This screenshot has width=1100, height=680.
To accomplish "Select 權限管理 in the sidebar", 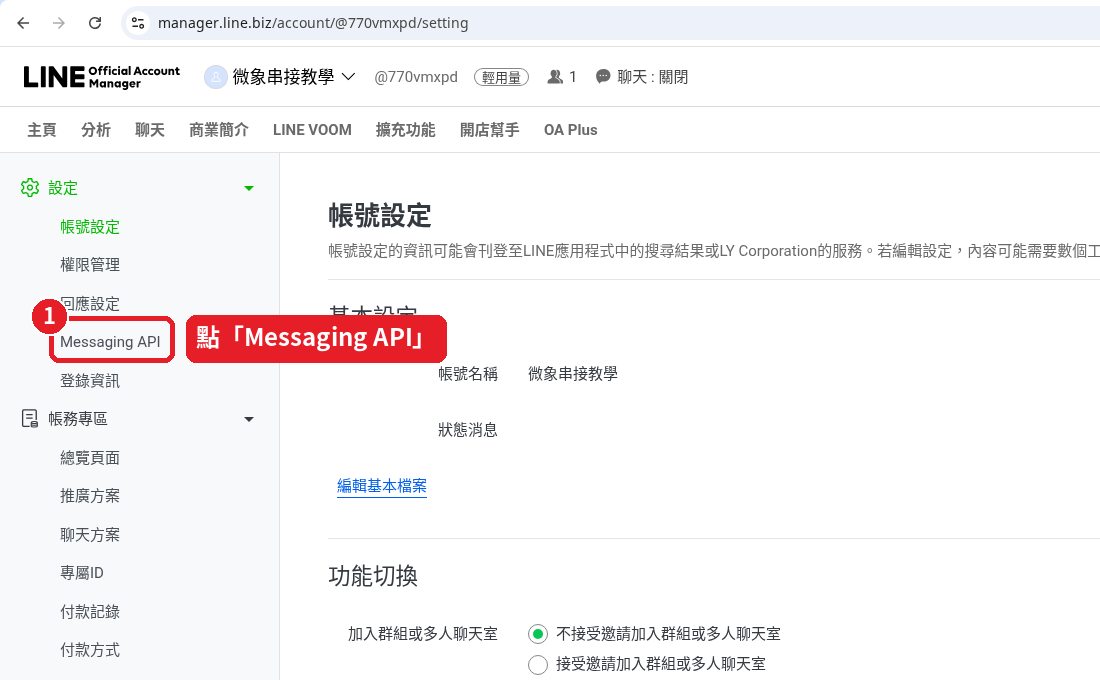I will [90, 265].
